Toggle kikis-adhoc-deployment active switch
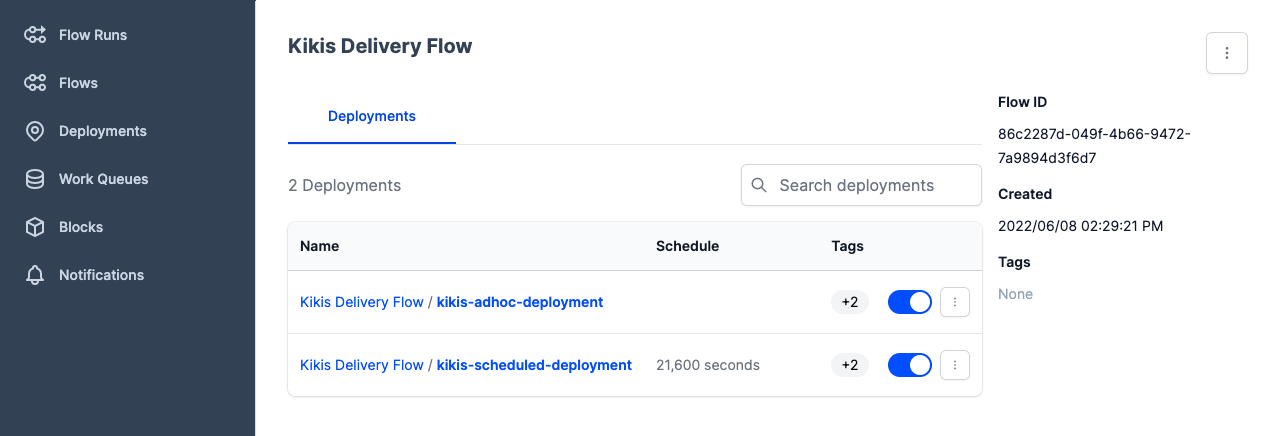The image size is (1280, 436). pyautogui.click(x=910, y=302)
